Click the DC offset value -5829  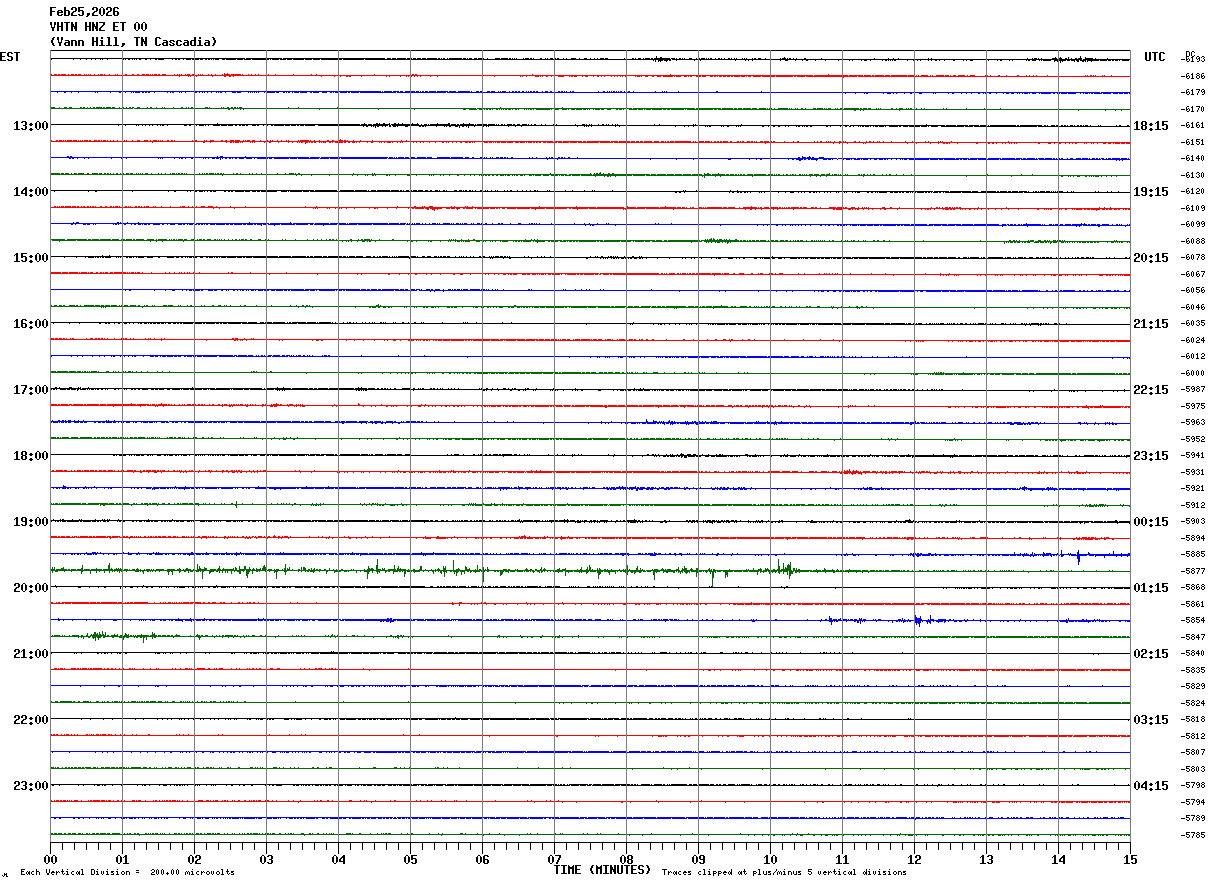[x=1194, y=687]
